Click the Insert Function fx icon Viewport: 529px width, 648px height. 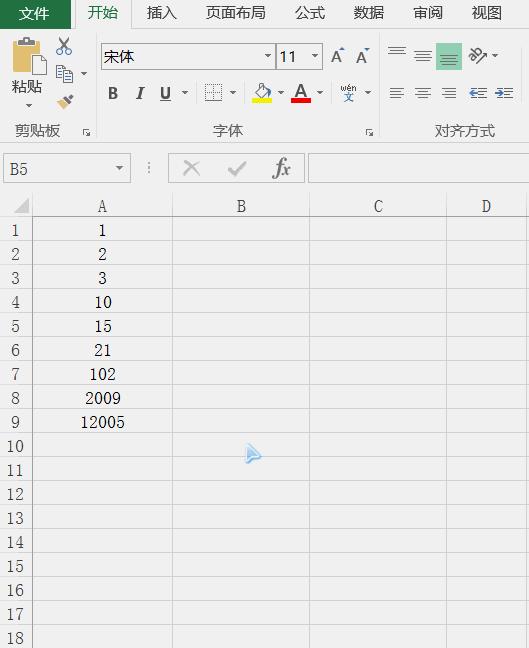click(x=281, y=168)
